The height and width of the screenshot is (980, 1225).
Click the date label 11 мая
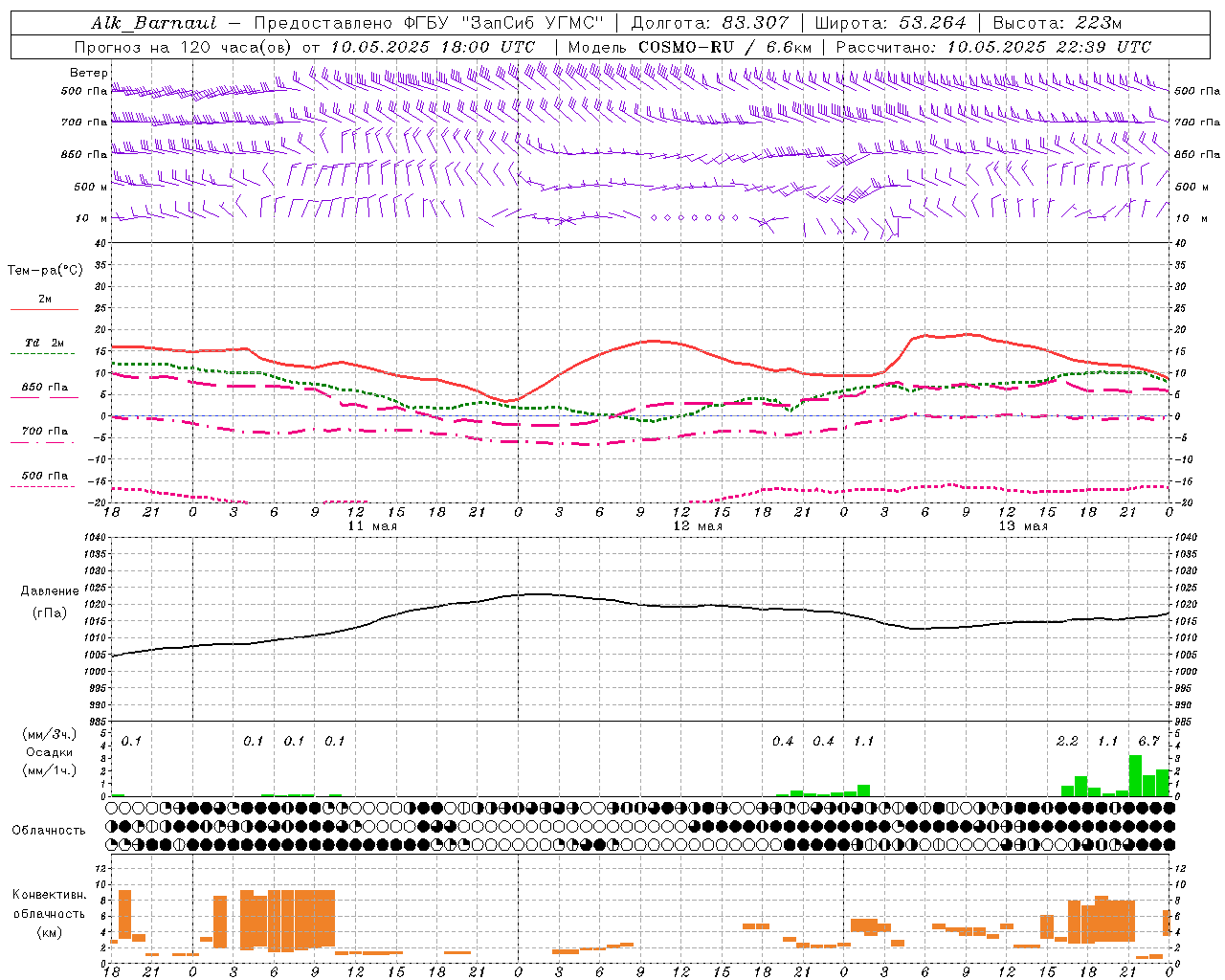(372, 526)
